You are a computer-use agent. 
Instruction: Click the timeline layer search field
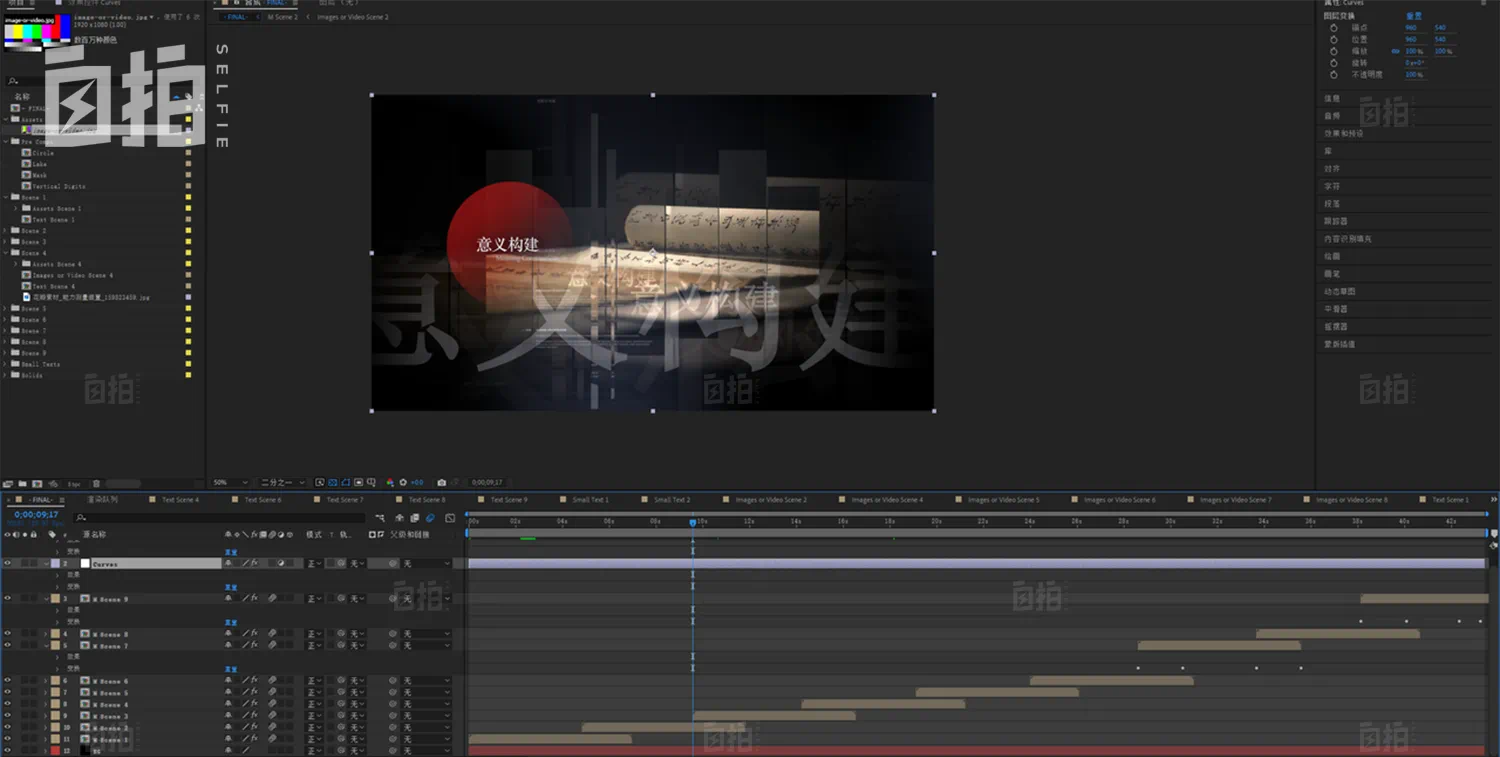click(x=220, y=518)
